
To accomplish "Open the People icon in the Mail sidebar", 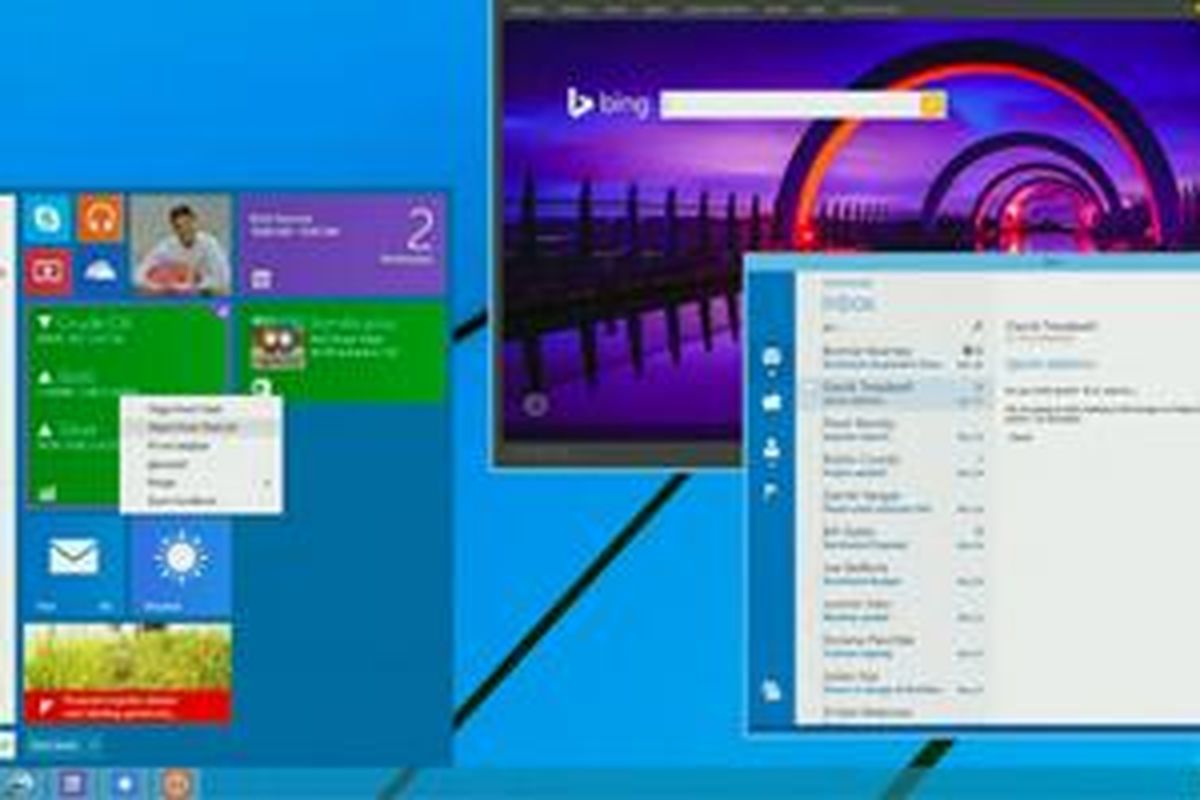I will click(770, 450).
